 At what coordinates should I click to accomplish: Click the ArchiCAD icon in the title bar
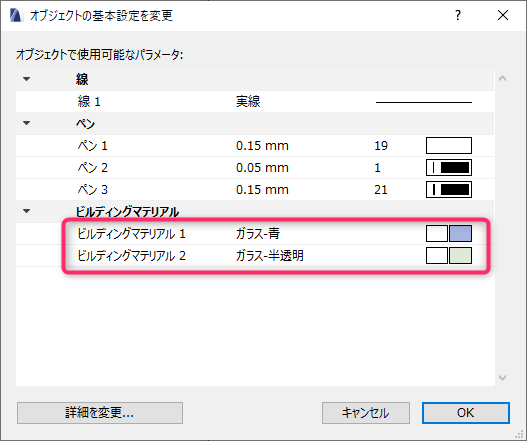pyautogui.click(x=15, y=15)
